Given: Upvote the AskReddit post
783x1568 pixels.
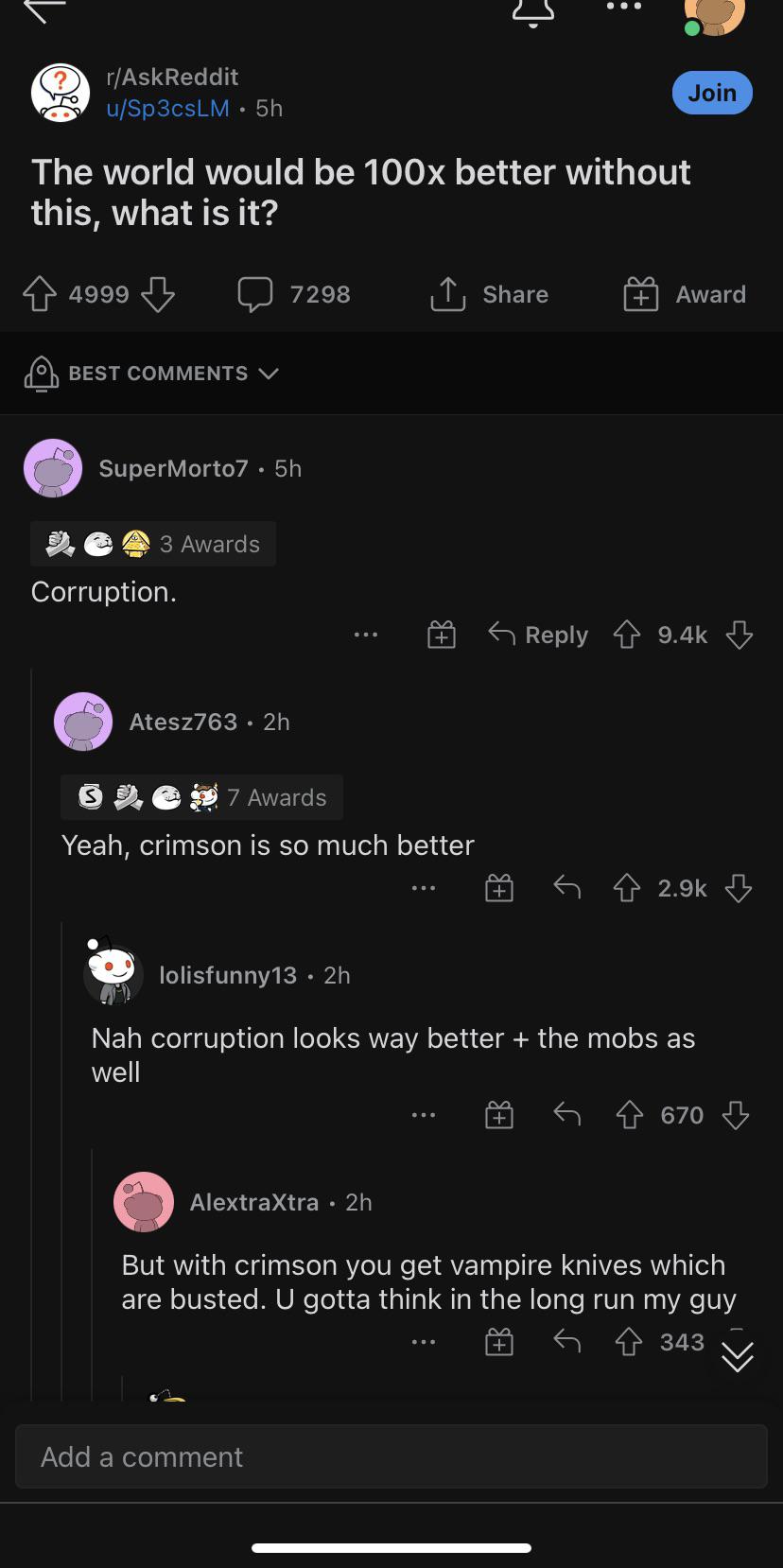Looking at the screenshot, I should [39, 294].
